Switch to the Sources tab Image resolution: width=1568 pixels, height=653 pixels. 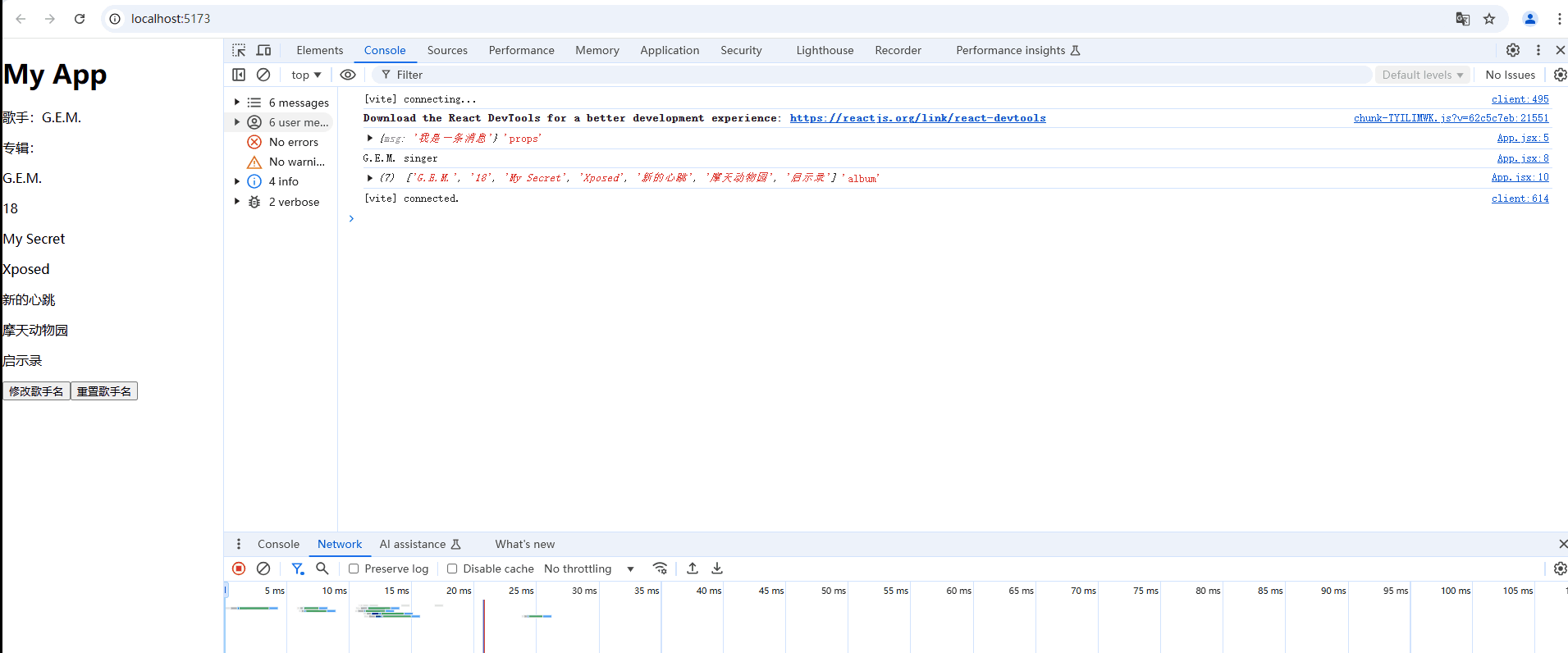click(447, 50)
